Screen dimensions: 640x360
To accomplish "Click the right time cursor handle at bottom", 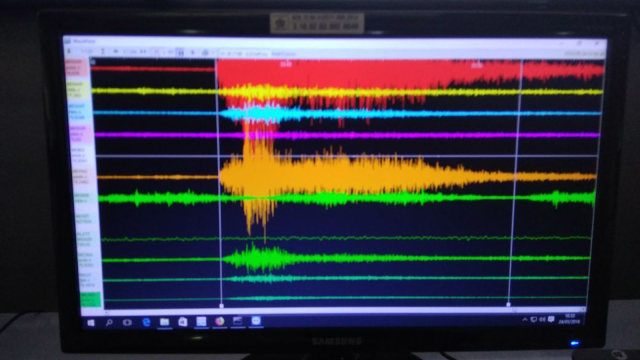I will tap(509, 304).
